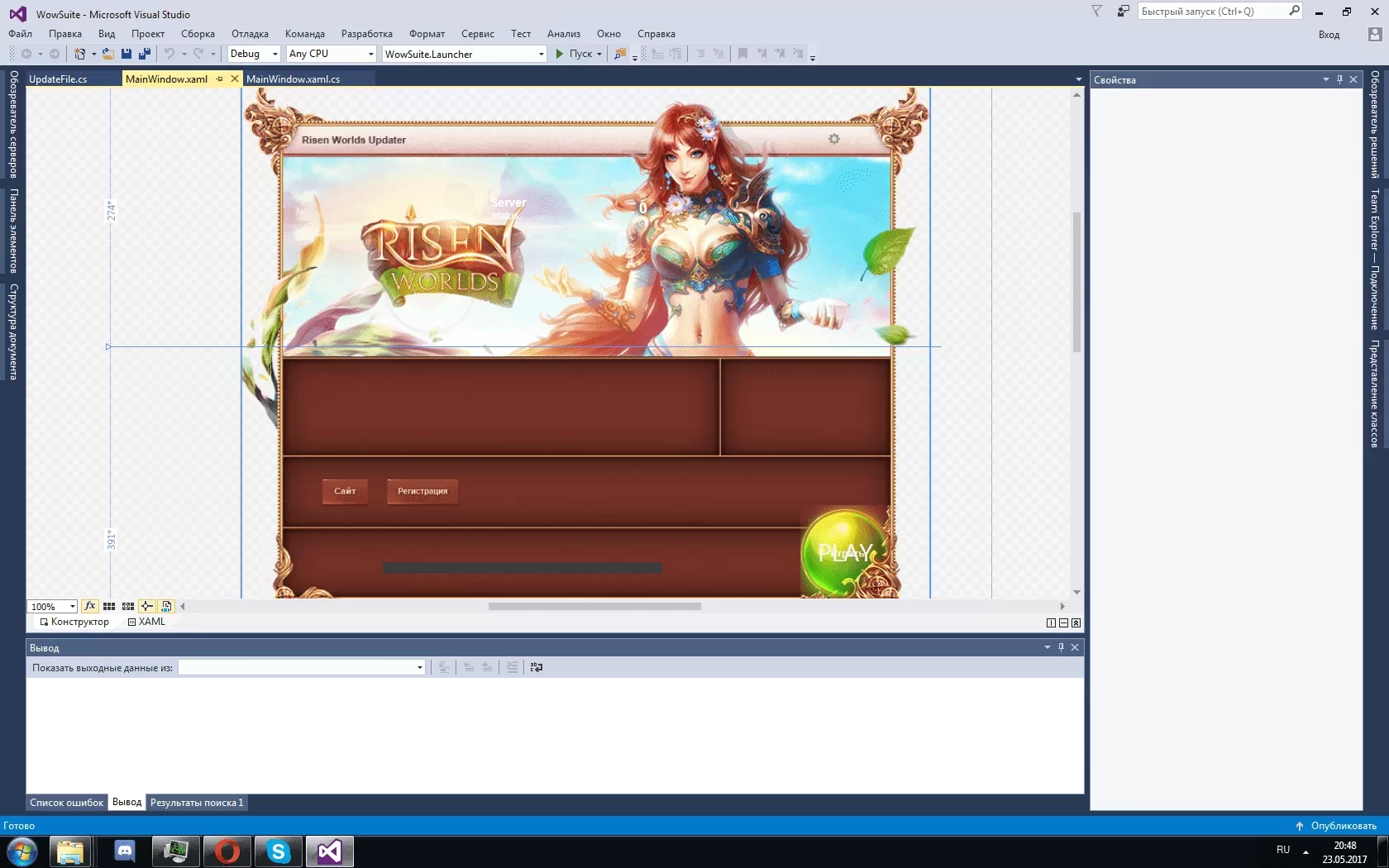Open the 100% zoom dropdown

tap(53, 606)
